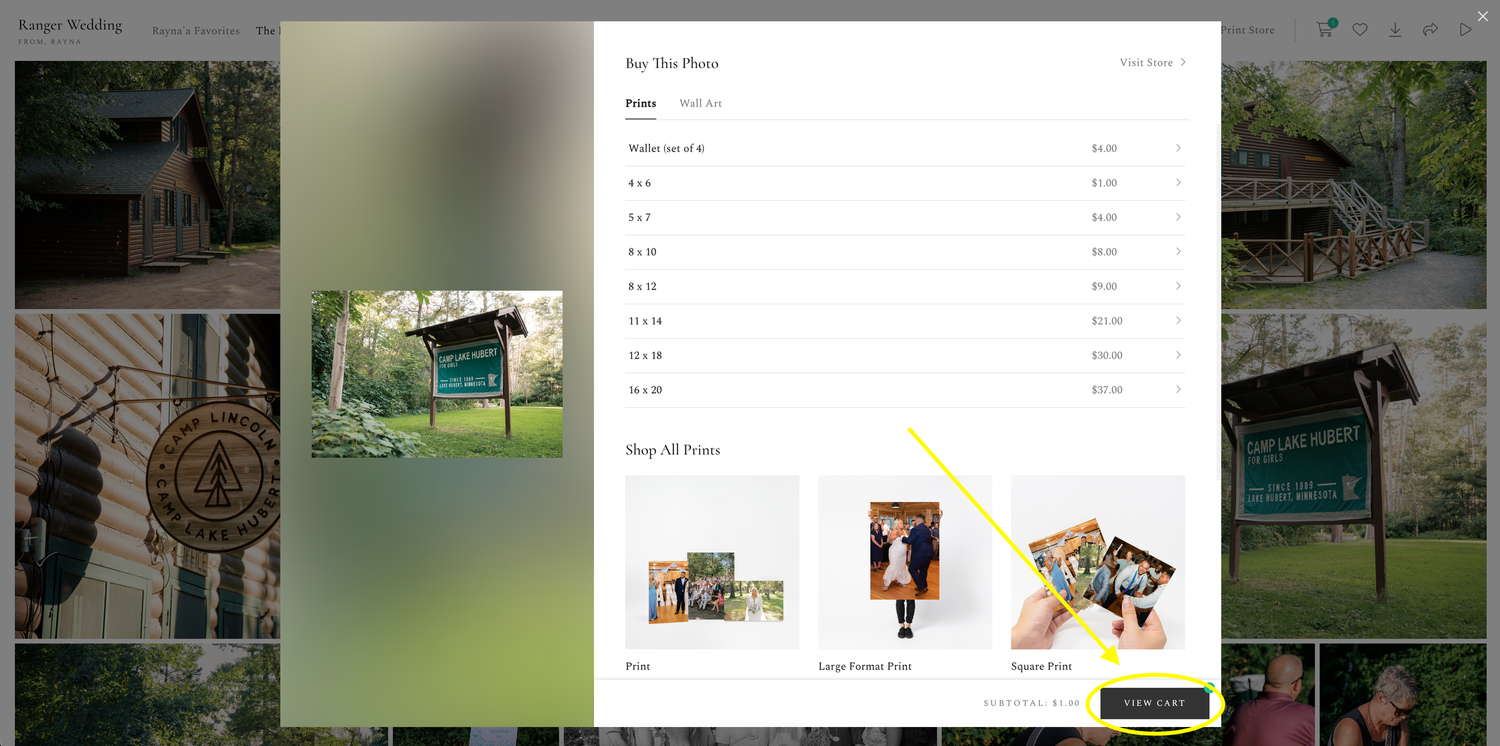Switch to the Wall Art tab
This screenshot has height=746, width=1500.
[x=700, y=103]
